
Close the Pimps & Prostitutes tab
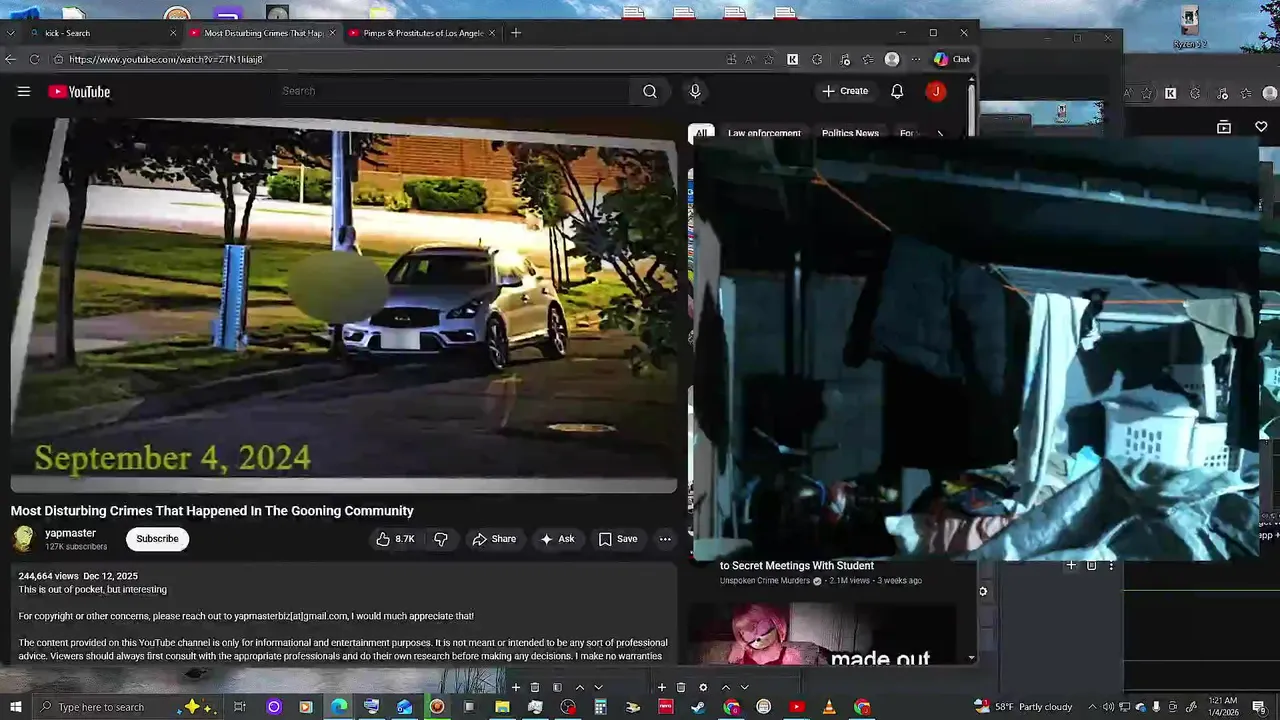coord(492,33)
